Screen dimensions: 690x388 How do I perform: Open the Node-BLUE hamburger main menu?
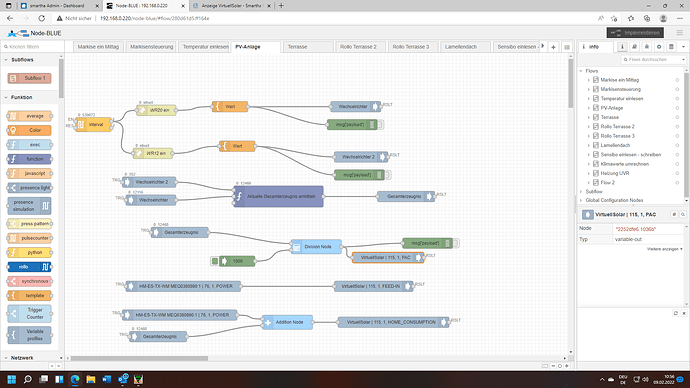(x=680, y=33)
